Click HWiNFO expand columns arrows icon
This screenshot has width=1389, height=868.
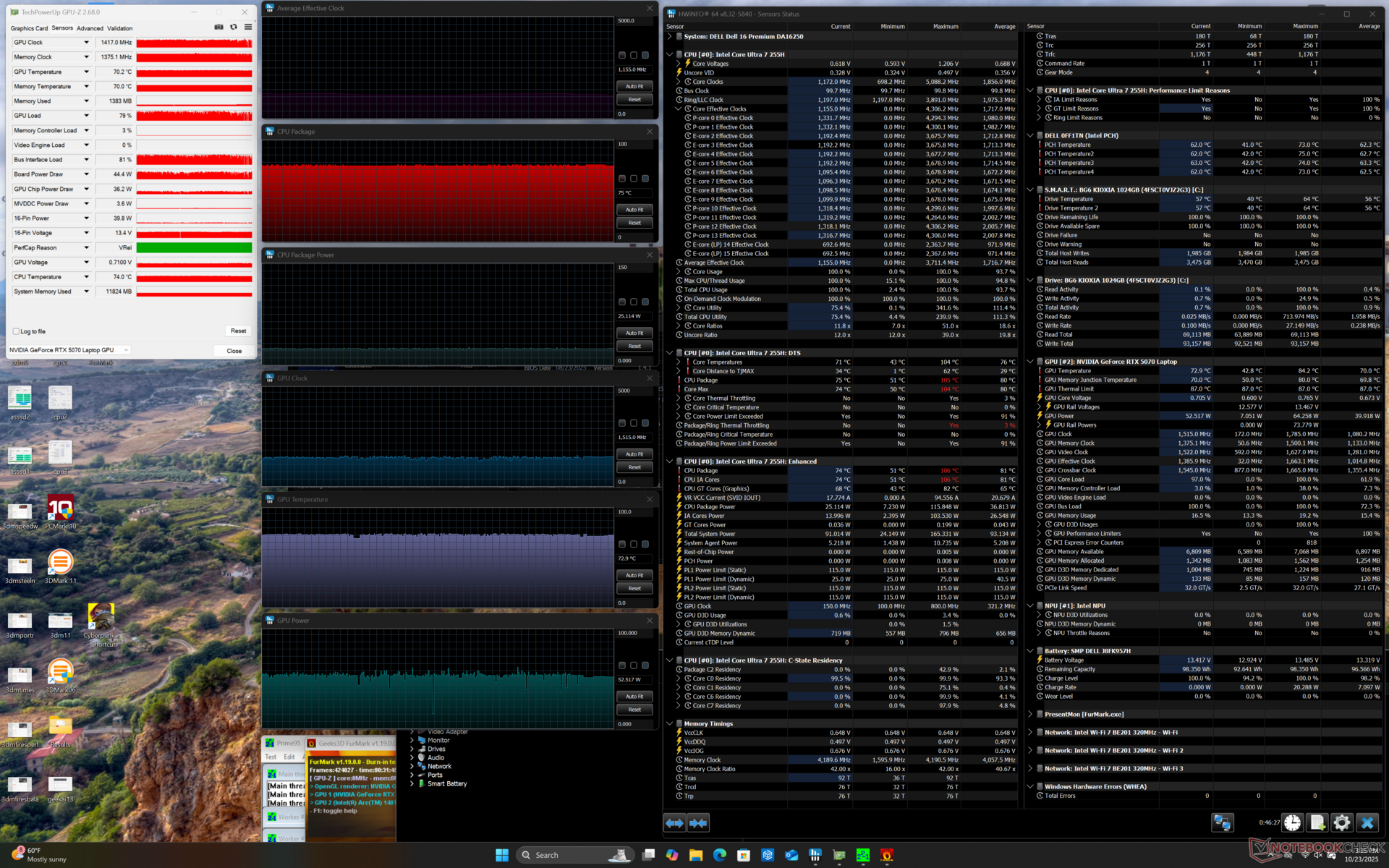[x=674, y=823]
